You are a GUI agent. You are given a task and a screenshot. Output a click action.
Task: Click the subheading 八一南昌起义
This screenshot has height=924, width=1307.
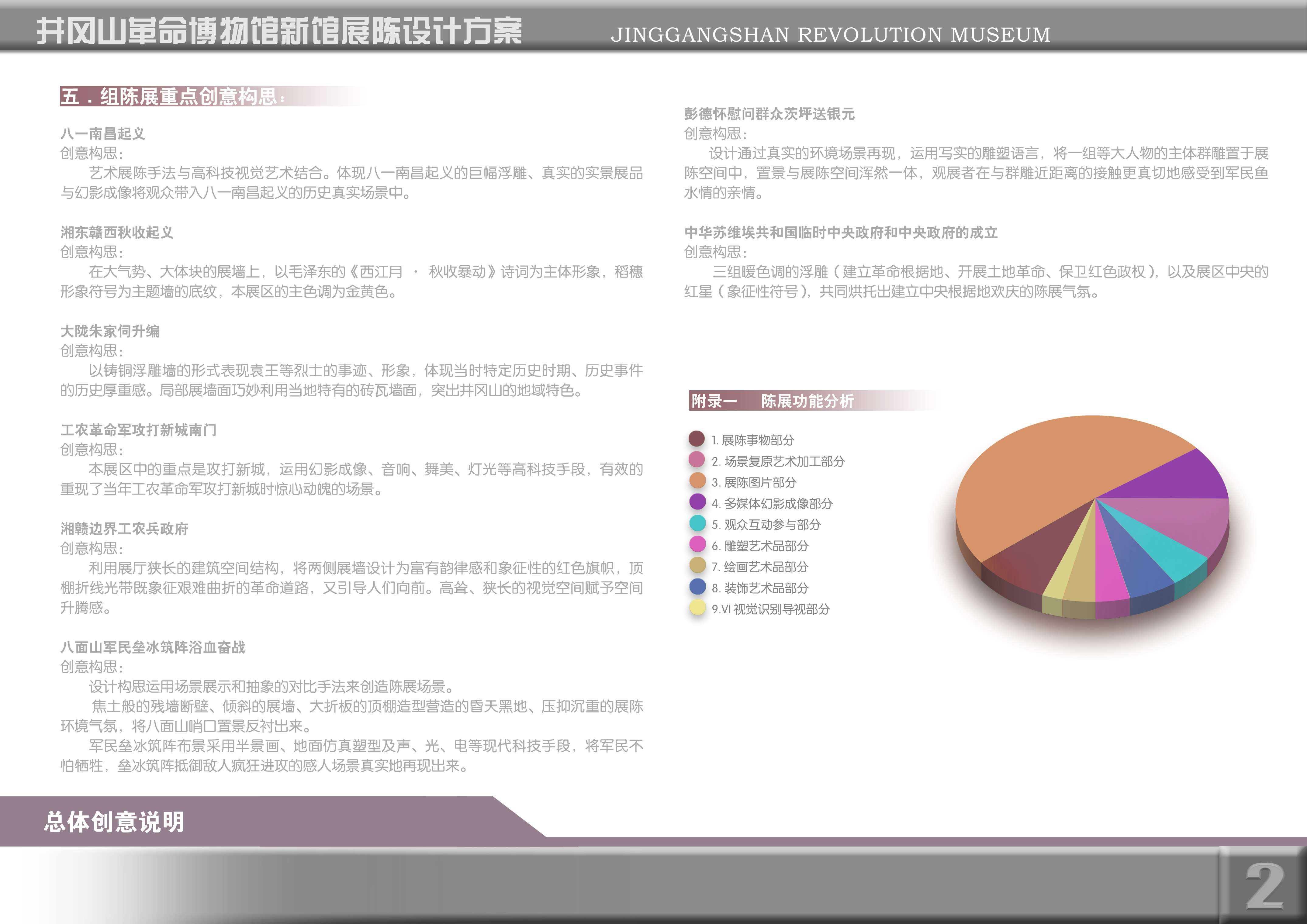tap(102, 134)
